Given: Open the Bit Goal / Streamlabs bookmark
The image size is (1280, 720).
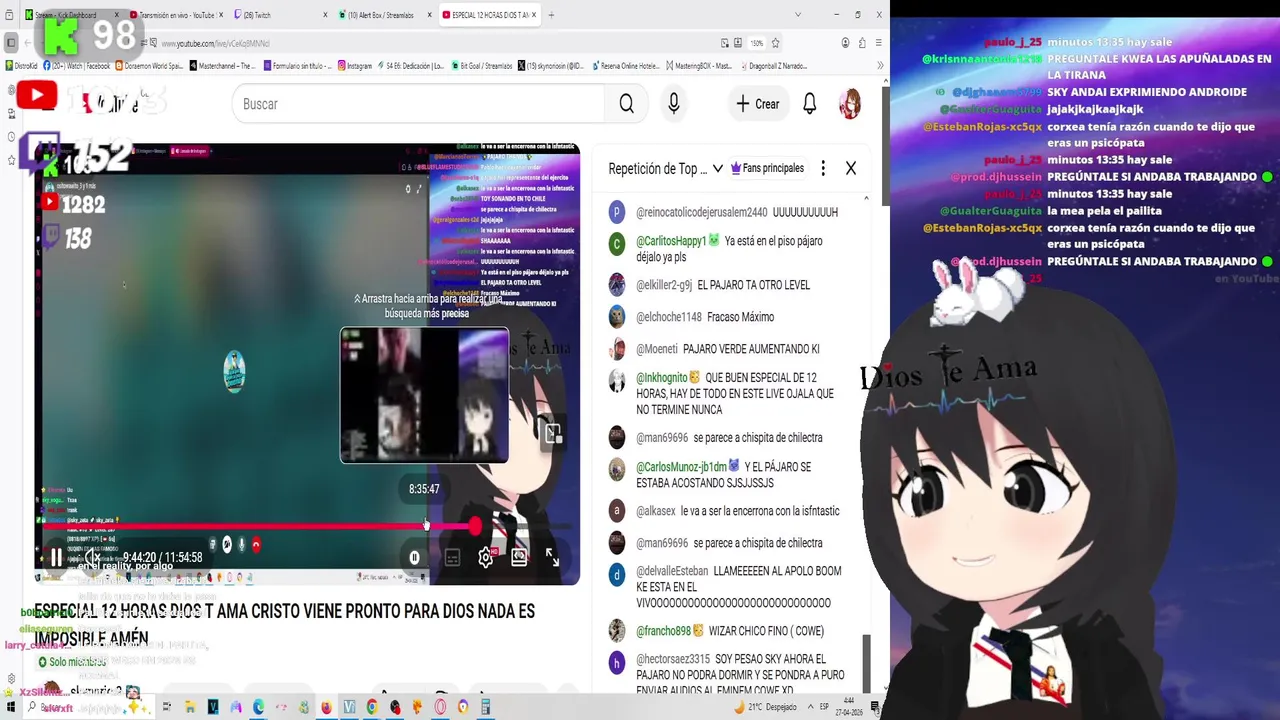Looking at the screenshot, I should [481, 66].
